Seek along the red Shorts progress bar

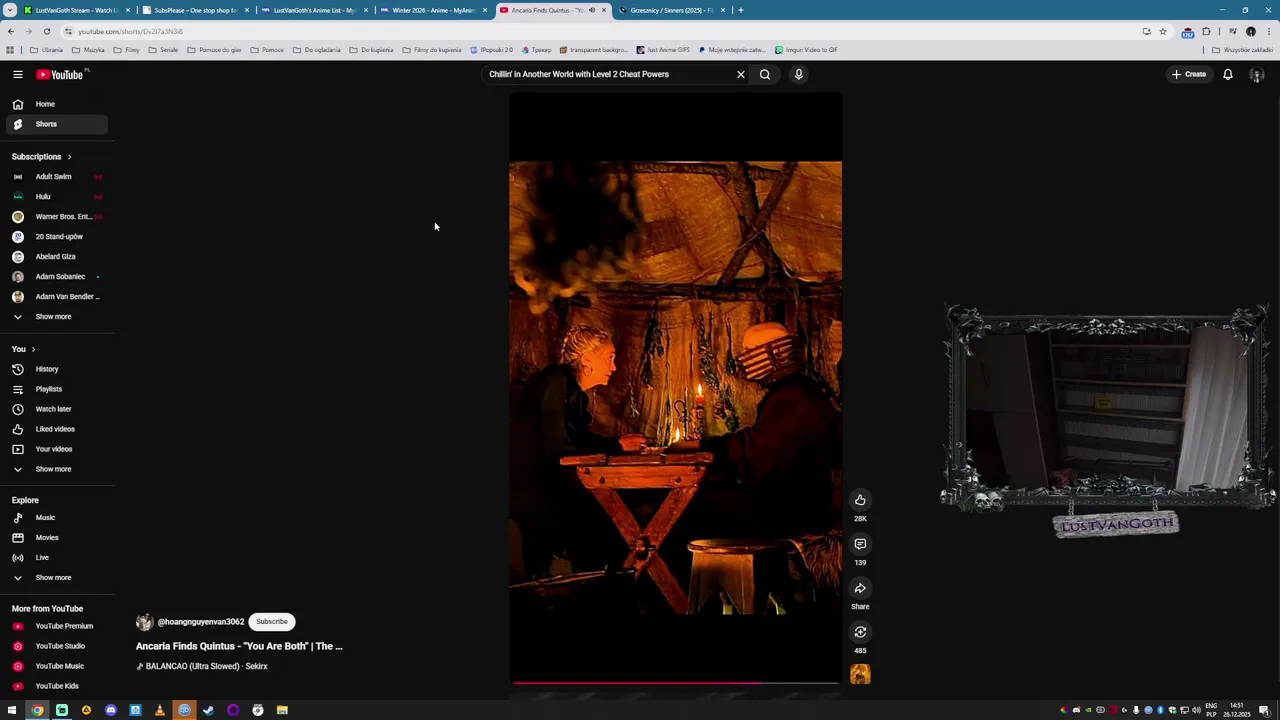click(x=675, y=683)
